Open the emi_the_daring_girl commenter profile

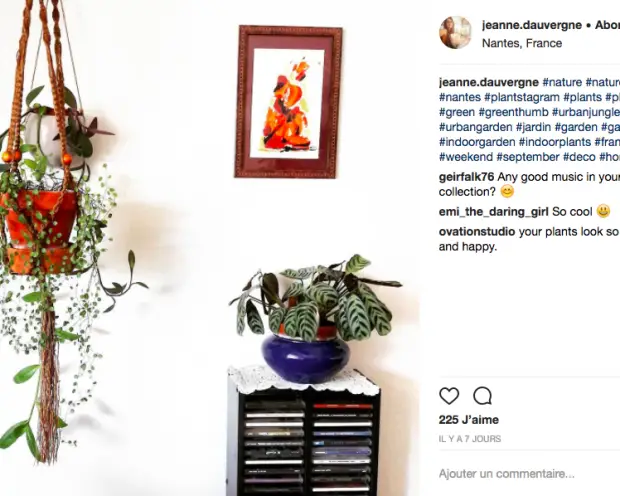pyautogui.click(x=493, y=212)
